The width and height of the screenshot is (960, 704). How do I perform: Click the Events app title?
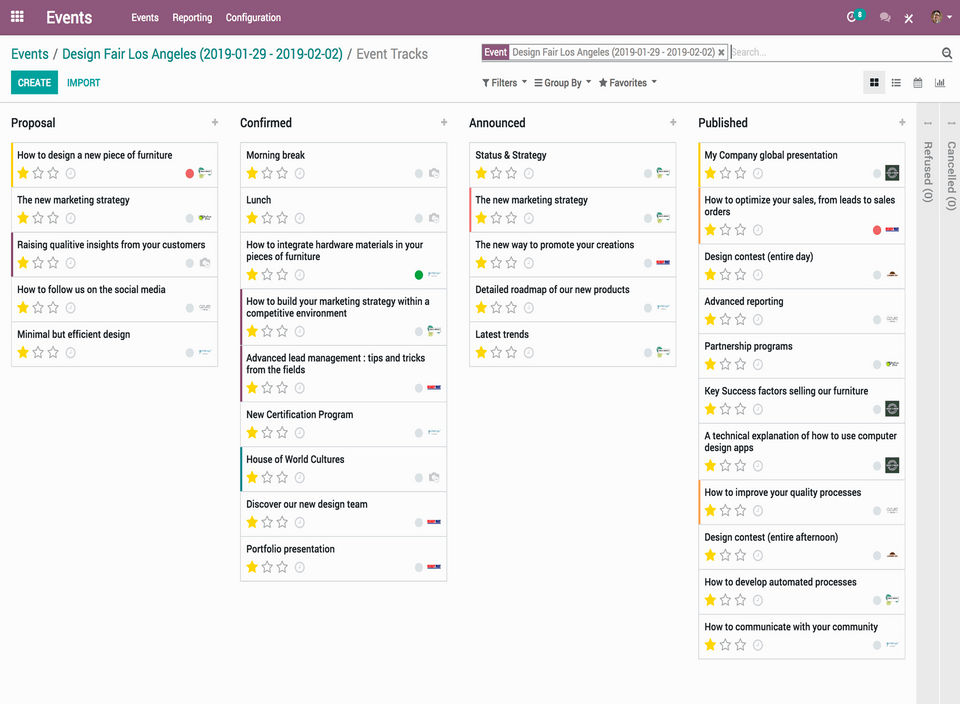pyautogui.click(x=69, y=18)
